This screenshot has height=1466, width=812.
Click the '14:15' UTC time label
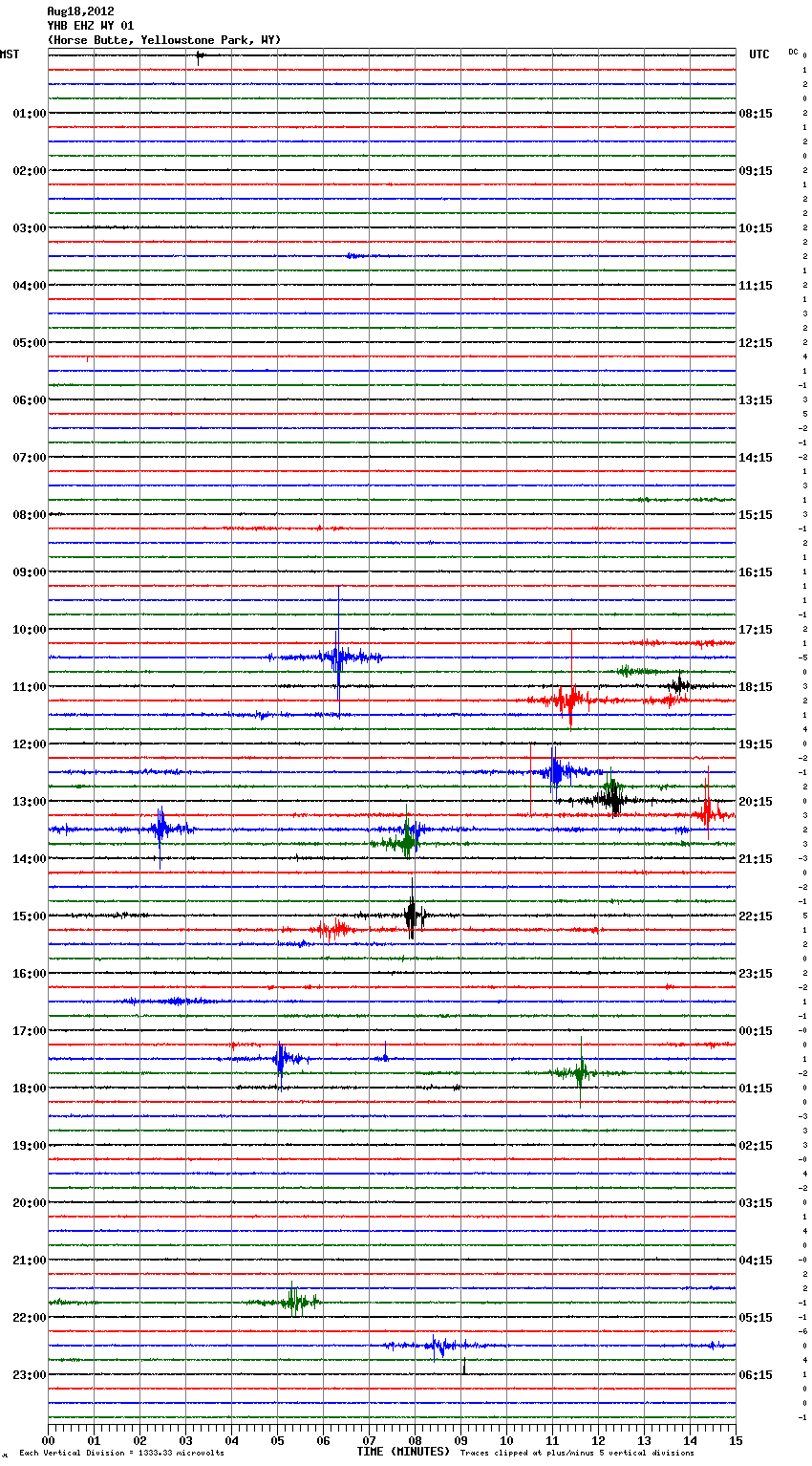click(x=756, y=457)
